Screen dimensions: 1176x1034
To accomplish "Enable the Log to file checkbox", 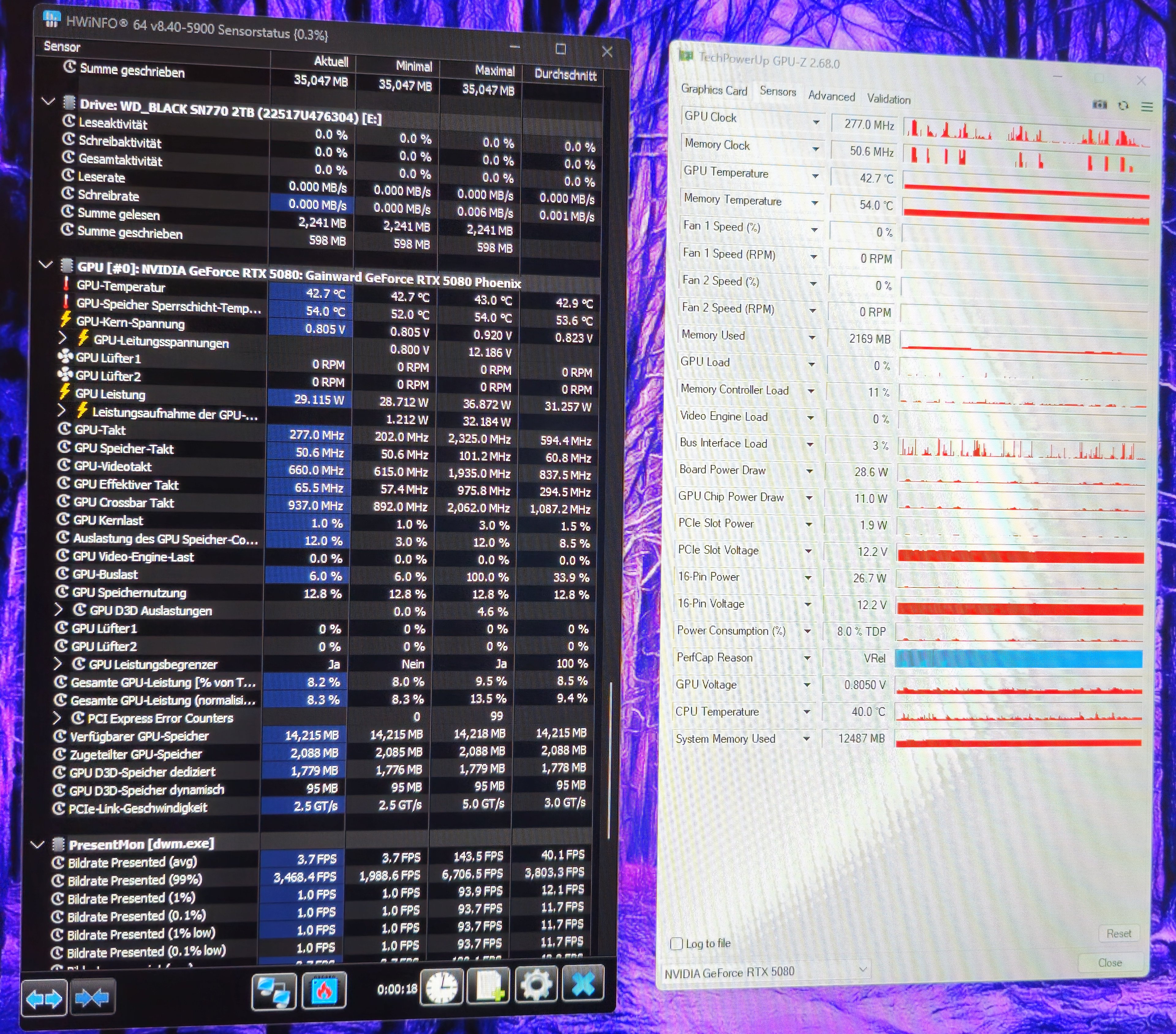I will (x=677, y=943).
